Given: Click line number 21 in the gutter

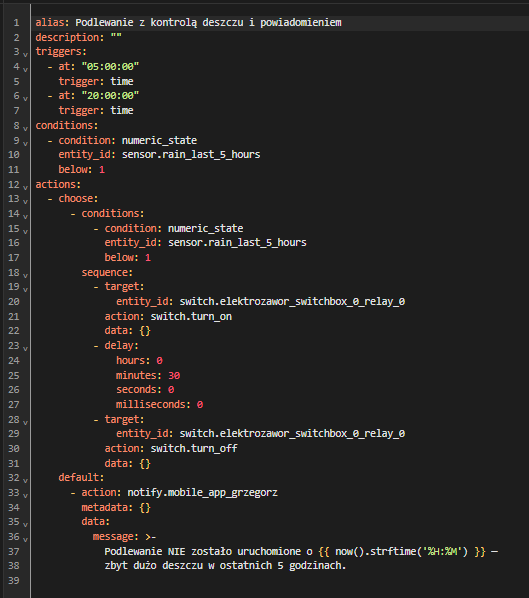Looking at the screenshot, I should [14, 316].
